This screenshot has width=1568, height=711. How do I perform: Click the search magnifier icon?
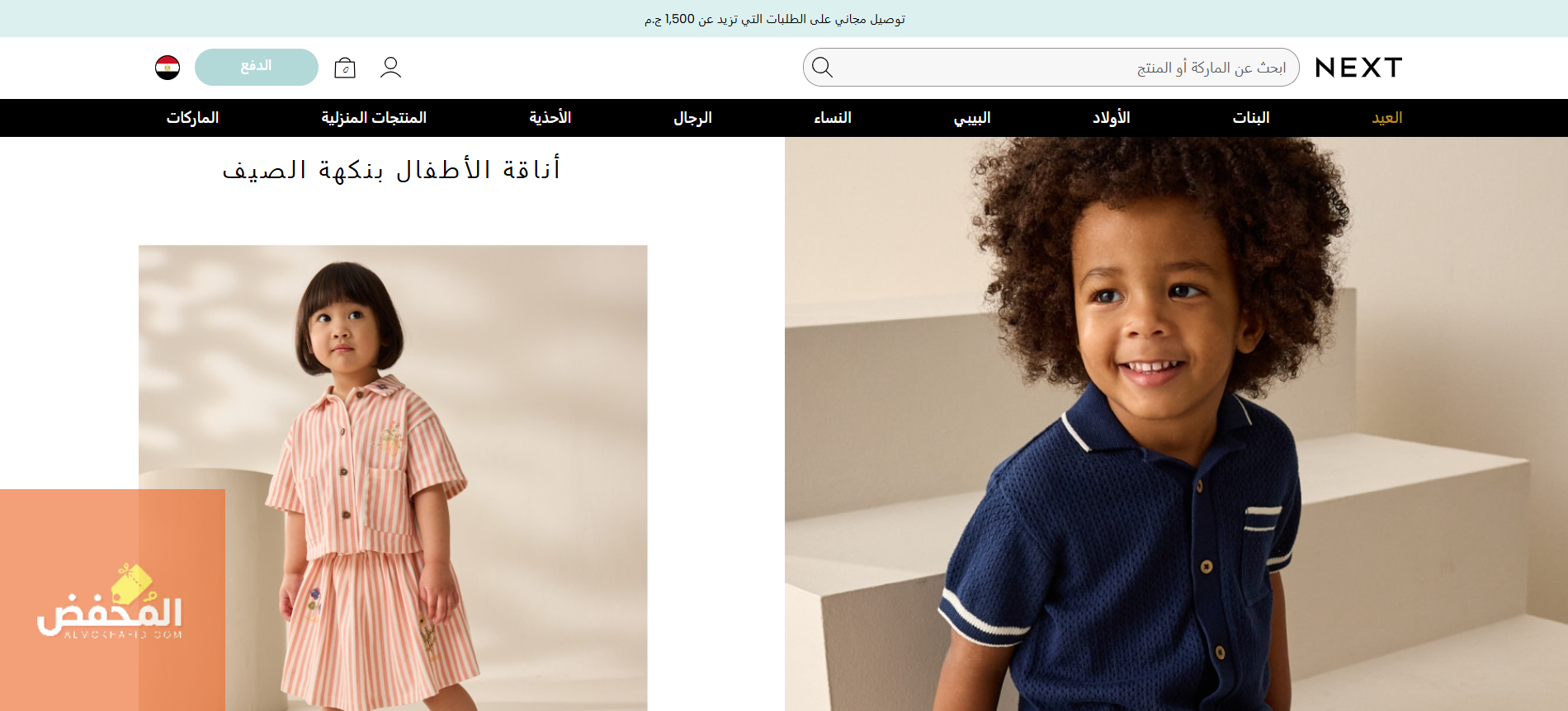pos(823,67)
